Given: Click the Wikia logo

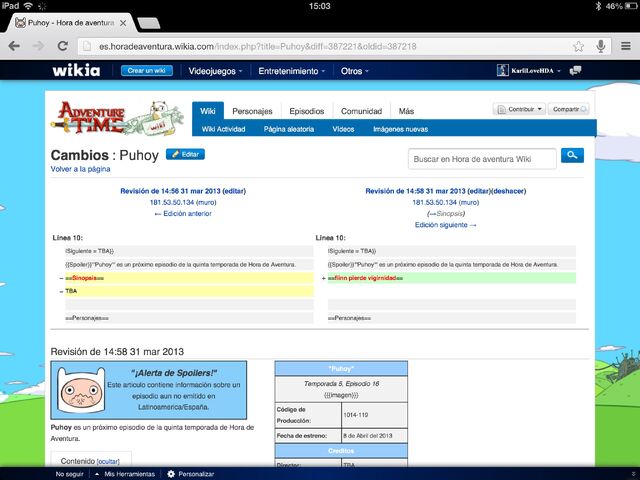Looking at the screenshot, I should click(76, 71).
